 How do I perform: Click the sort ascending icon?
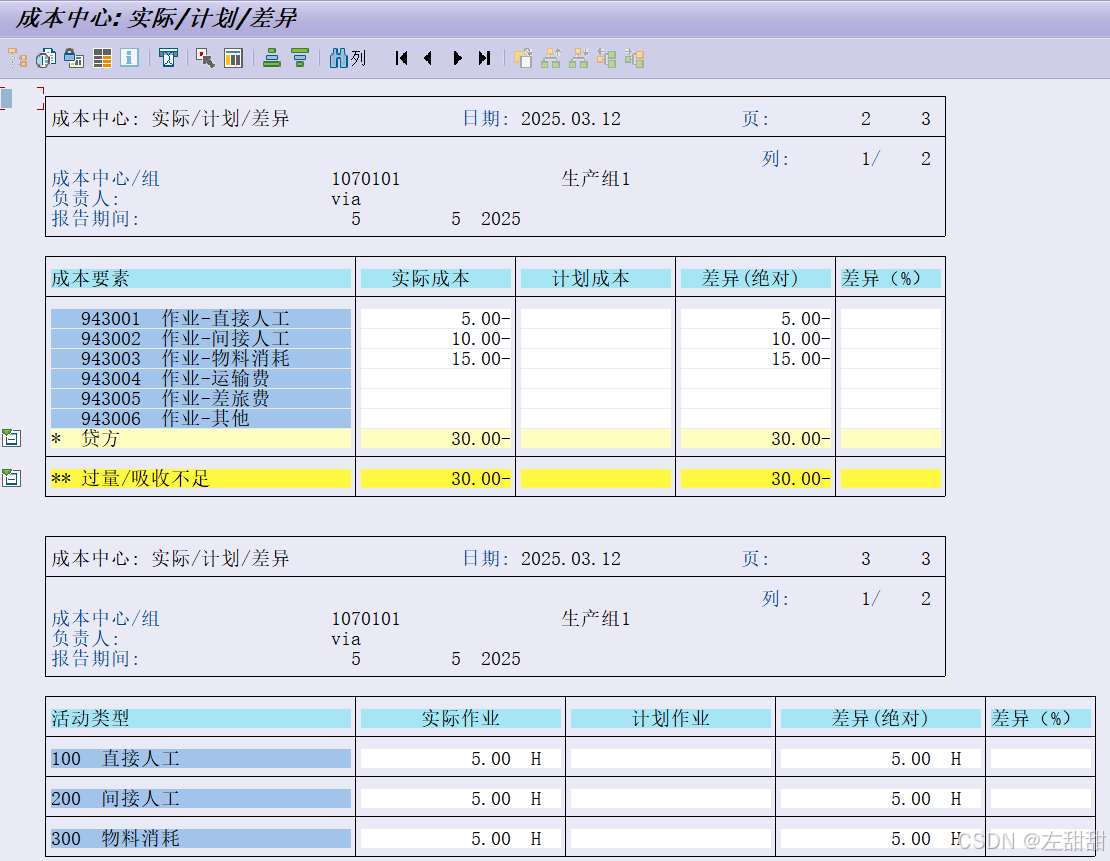[x=272, y=58]
